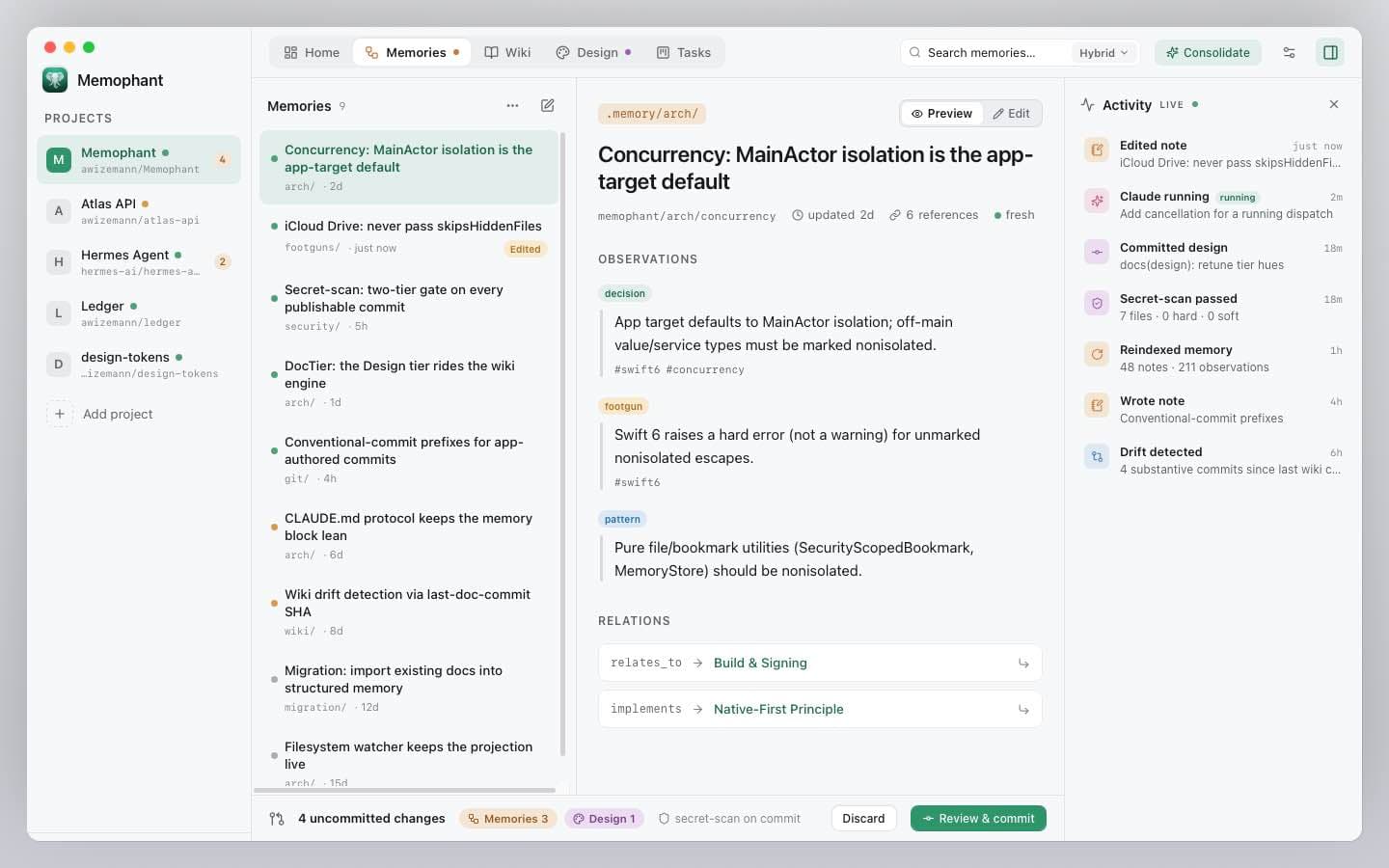Viewport: 1389px width, 868px height.
Task: Click the design-tokens D avatar
Action: [59, 365]
